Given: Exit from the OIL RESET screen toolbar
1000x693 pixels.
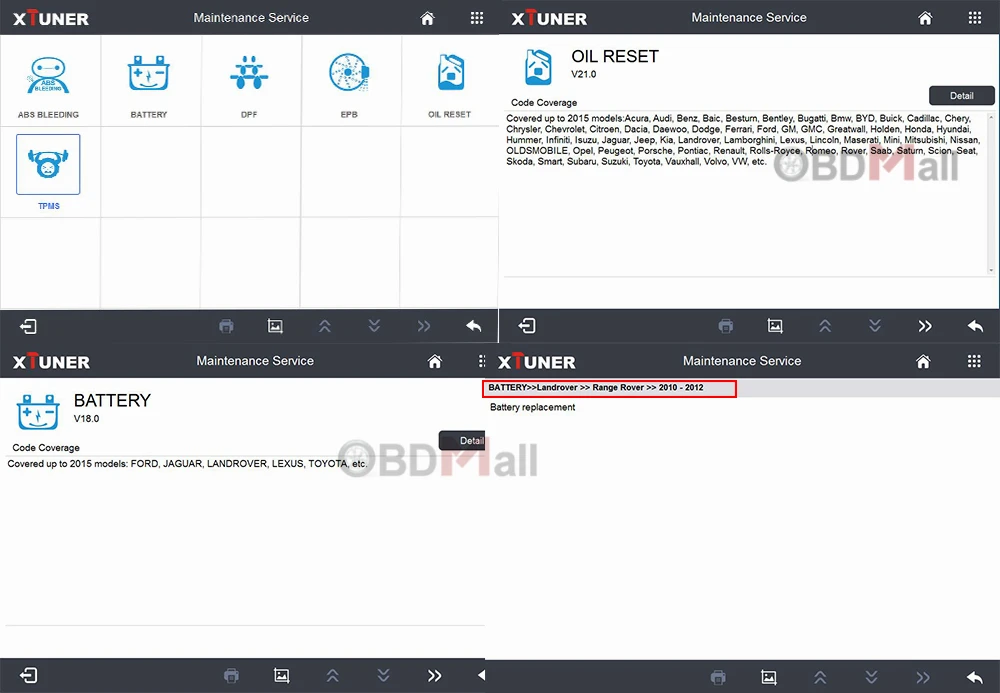Looking at the screenshot, I should tap(527, 326).
